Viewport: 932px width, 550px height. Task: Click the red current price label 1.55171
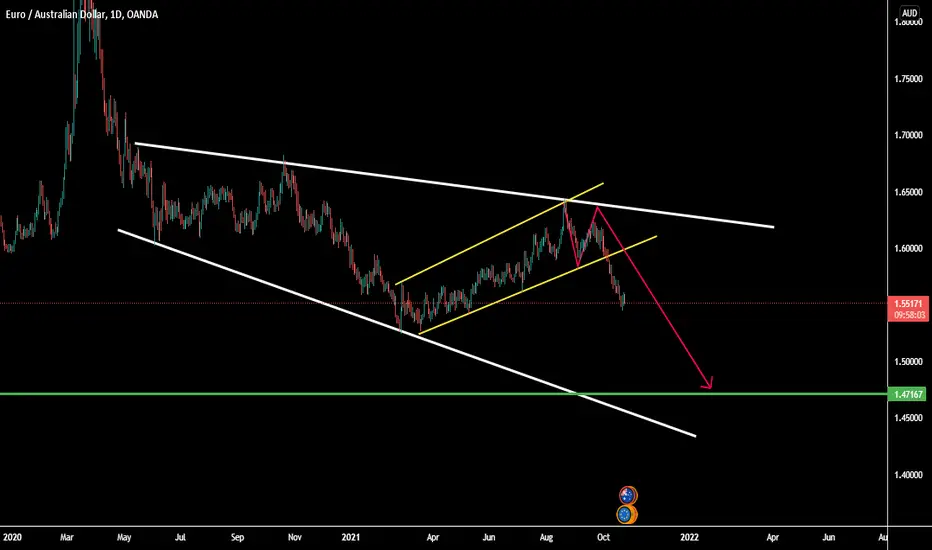pyautogui.click(x=908, y=303)
